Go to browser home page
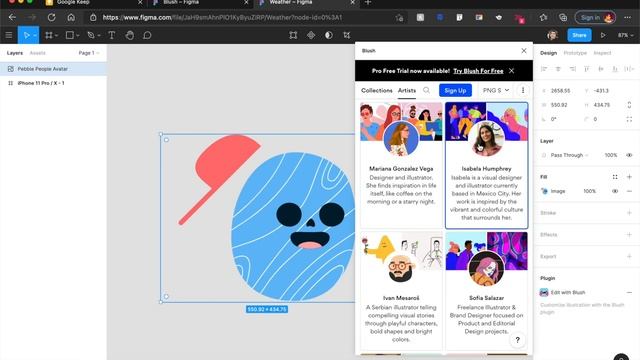The image size is (640, 360). pos(71,17)
